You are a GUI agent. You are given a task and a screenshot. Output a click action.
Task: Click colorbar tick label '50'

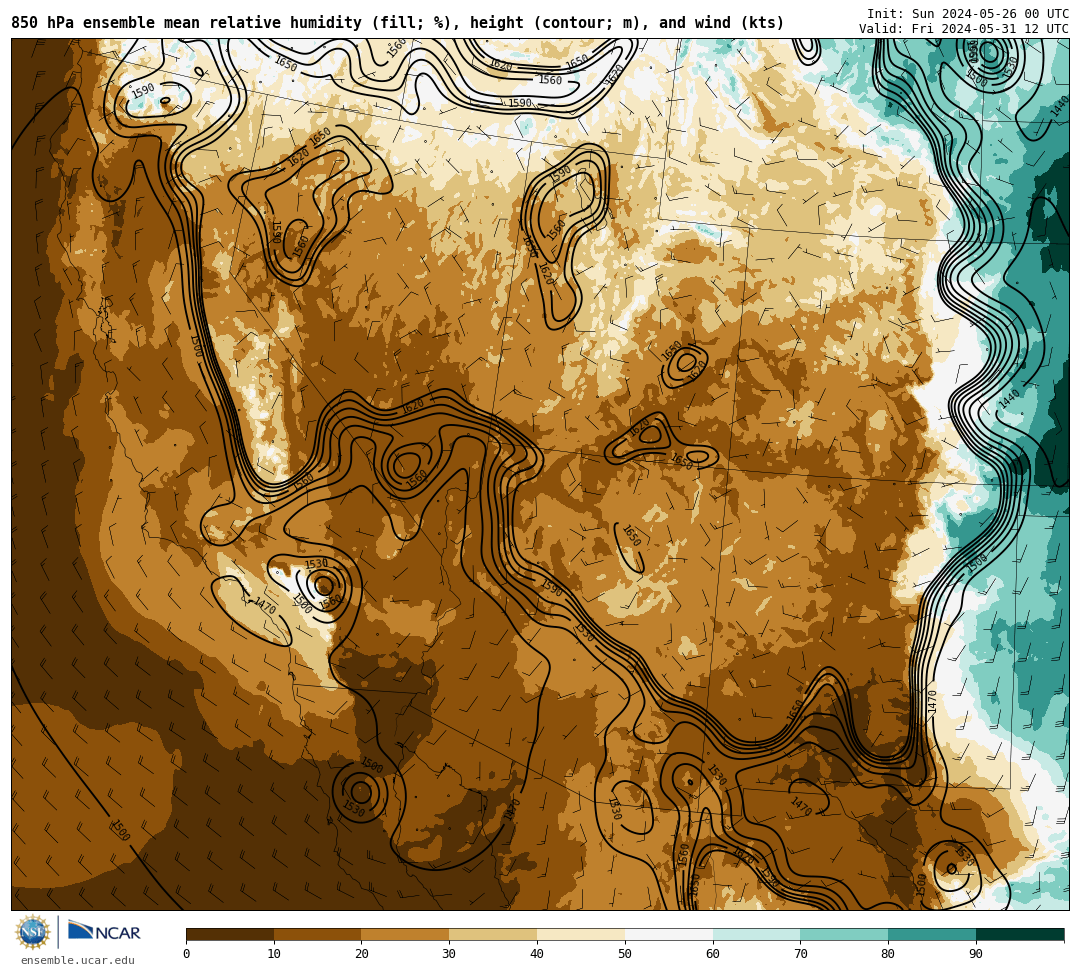pos(625,954)
